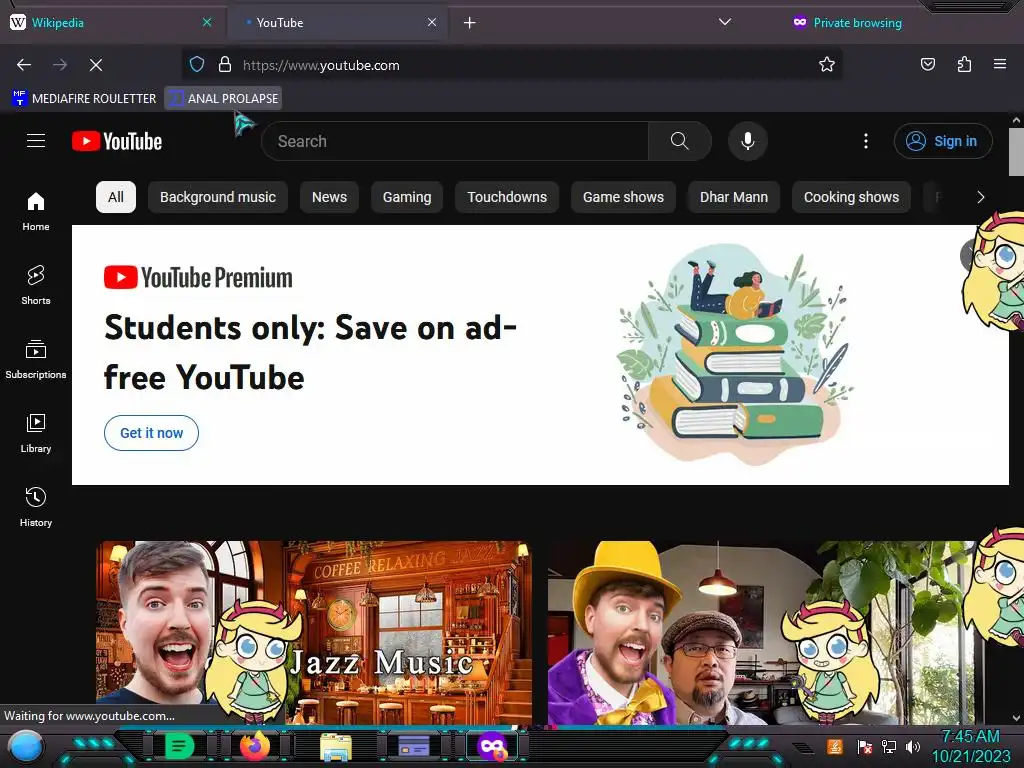Image resolution: width=1024 pixels, height=768 pixels.
Task: Click the browser forward arrow
Action: pyautogui.click(x=60, y=65)
